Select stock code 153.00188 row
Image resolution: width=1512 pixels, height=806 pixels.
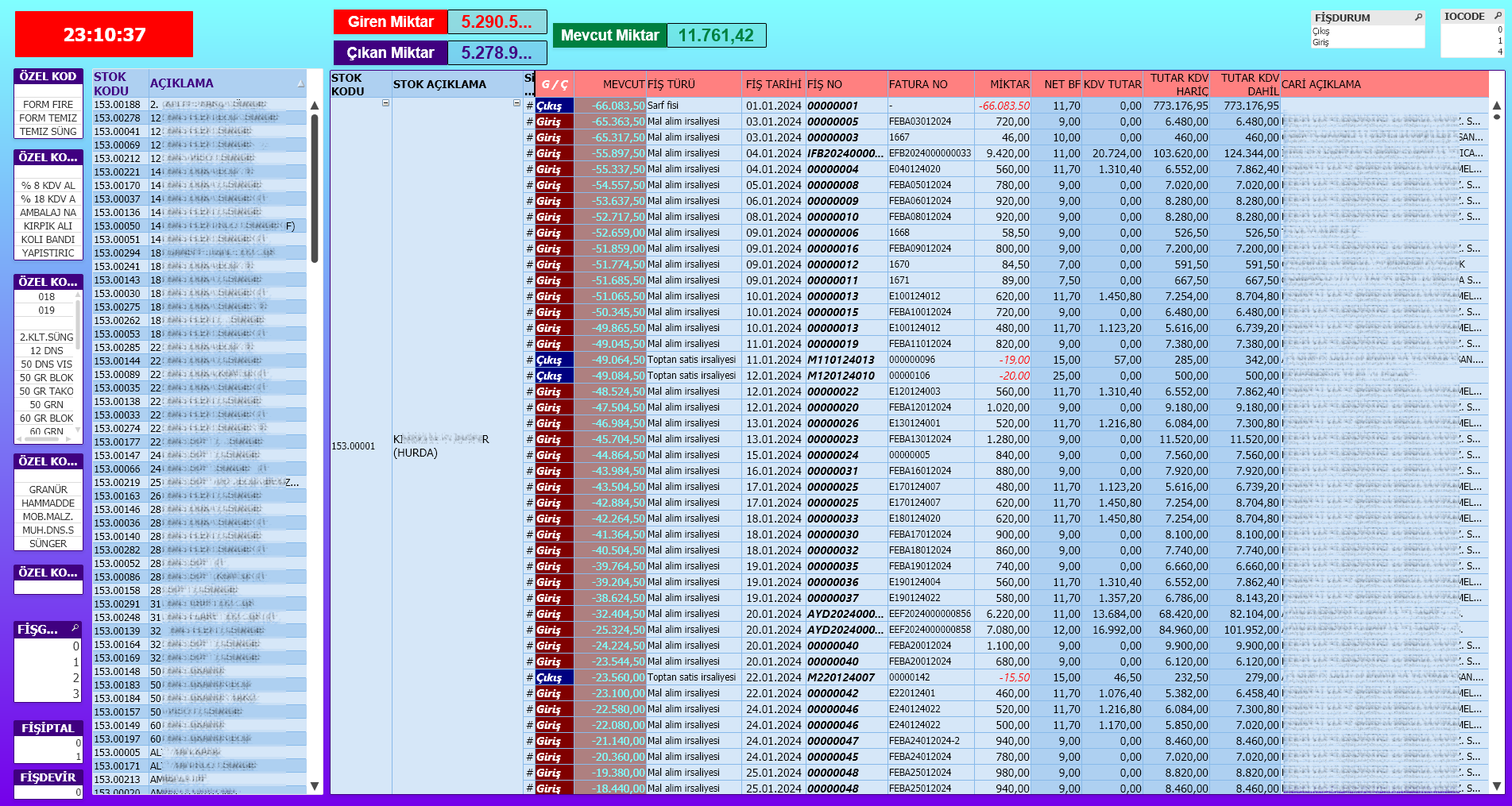click(x=118, y=105)
